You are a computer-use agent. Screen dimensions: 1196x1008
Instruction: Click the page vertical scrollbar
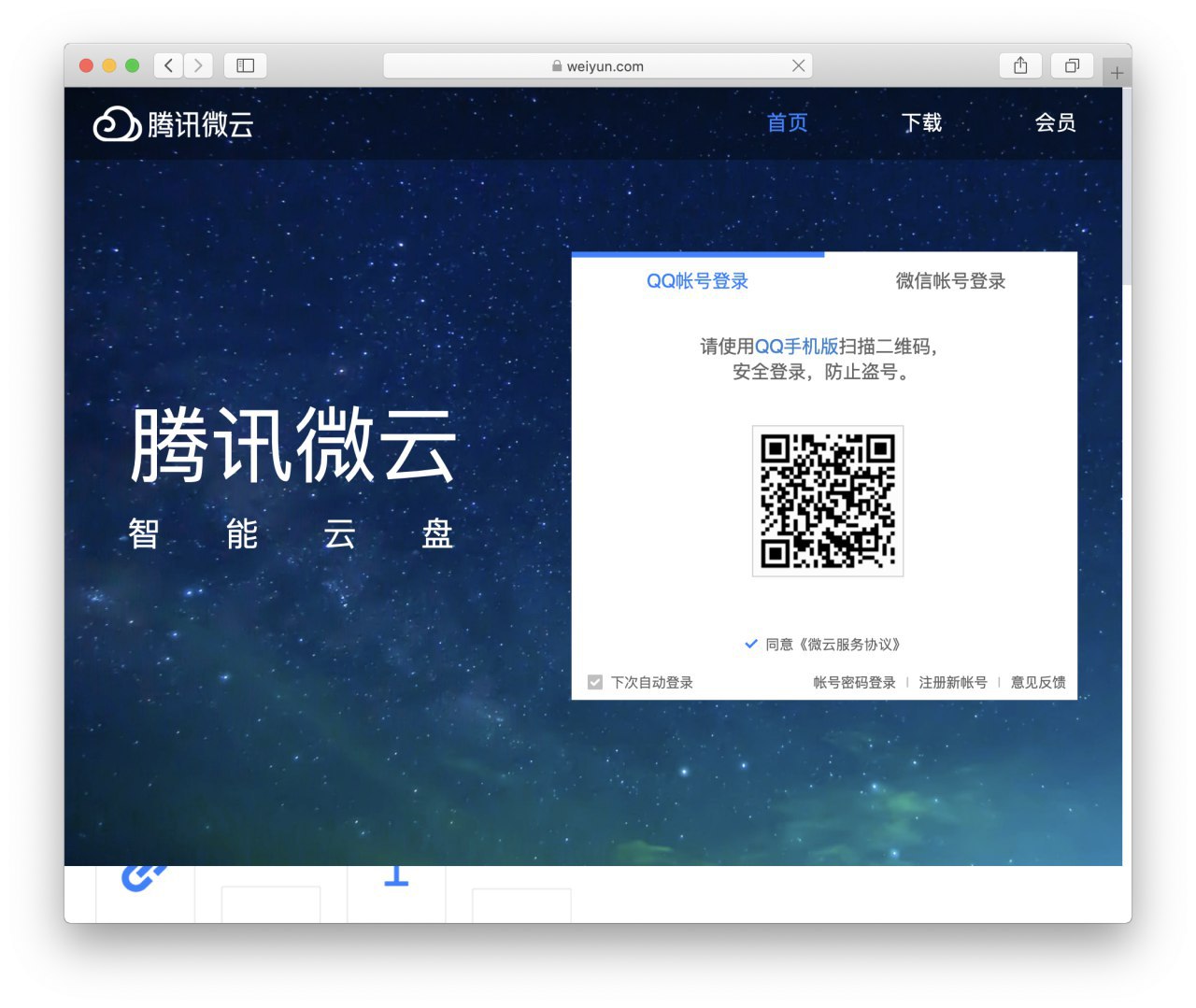coord(1127,187)
